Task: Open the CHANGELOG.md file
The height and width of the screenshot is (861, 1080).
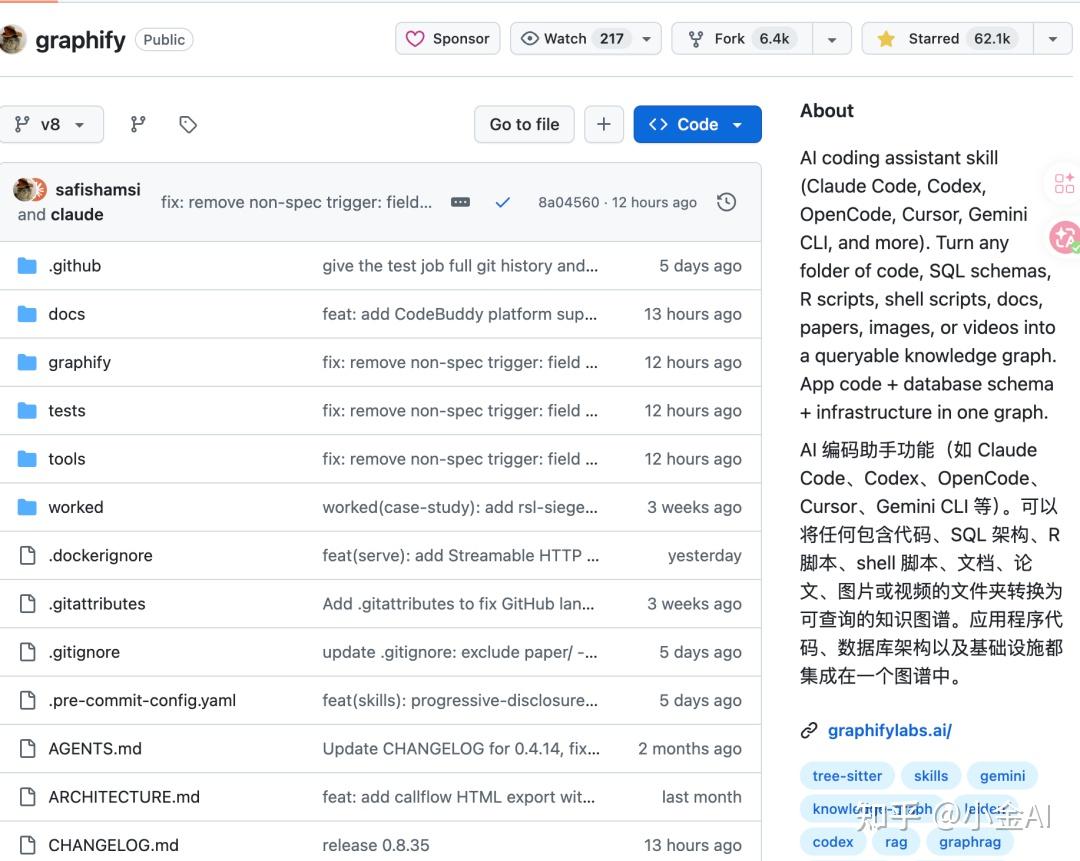Action: pyautogui.click(x=114, y=845)
